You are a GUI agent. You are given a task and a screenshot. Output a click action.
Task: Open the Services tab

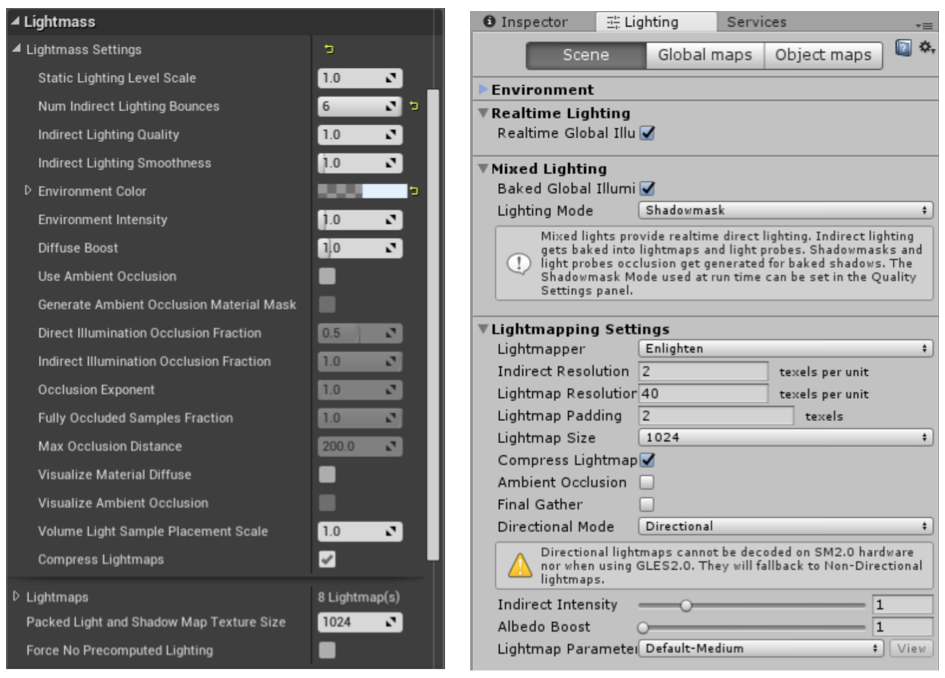pos(756,22)
